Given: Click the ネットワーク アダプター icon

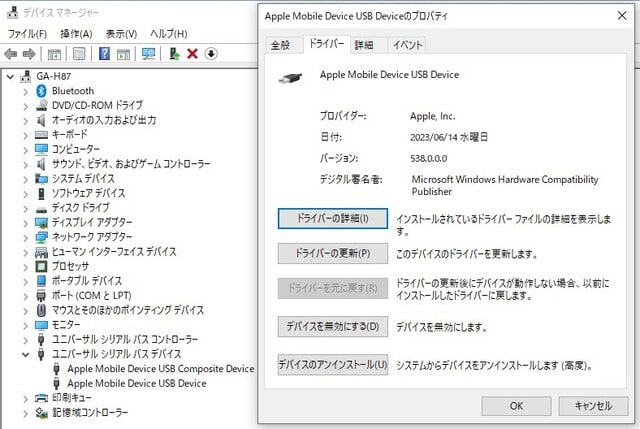Looking at the screenshot, I should (41, 237).
